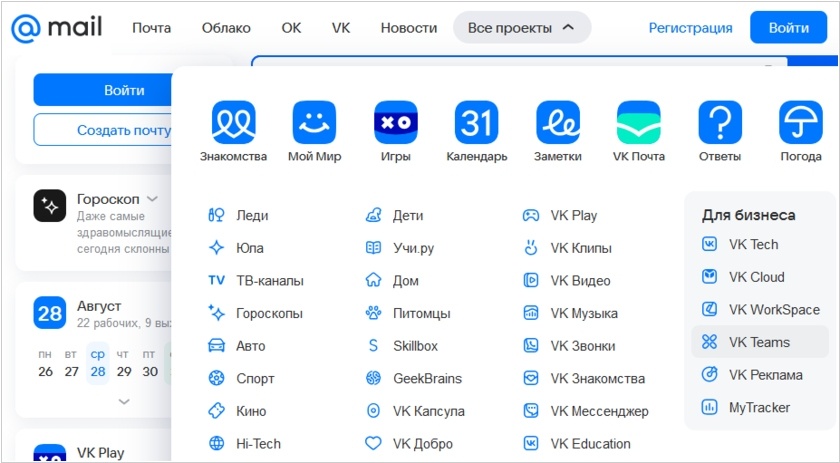The width and height of the screenshot is (840, 463).
Task: Click the VK Добро heart icon
Action: [373, 444]
